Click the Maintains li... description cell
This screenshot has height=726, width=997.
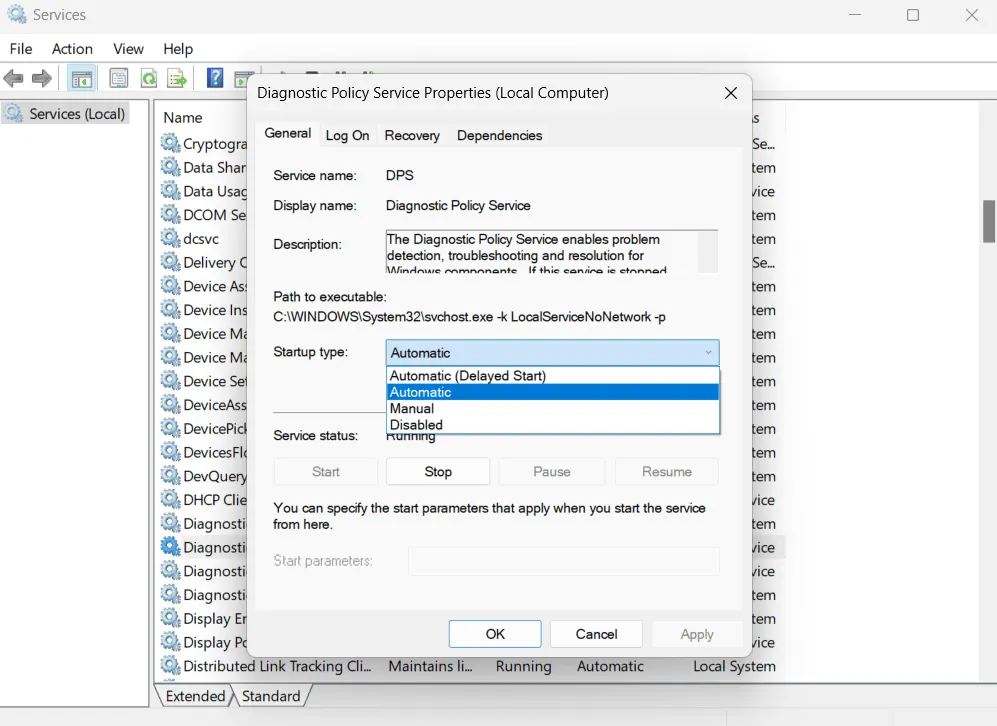(430, 666)
